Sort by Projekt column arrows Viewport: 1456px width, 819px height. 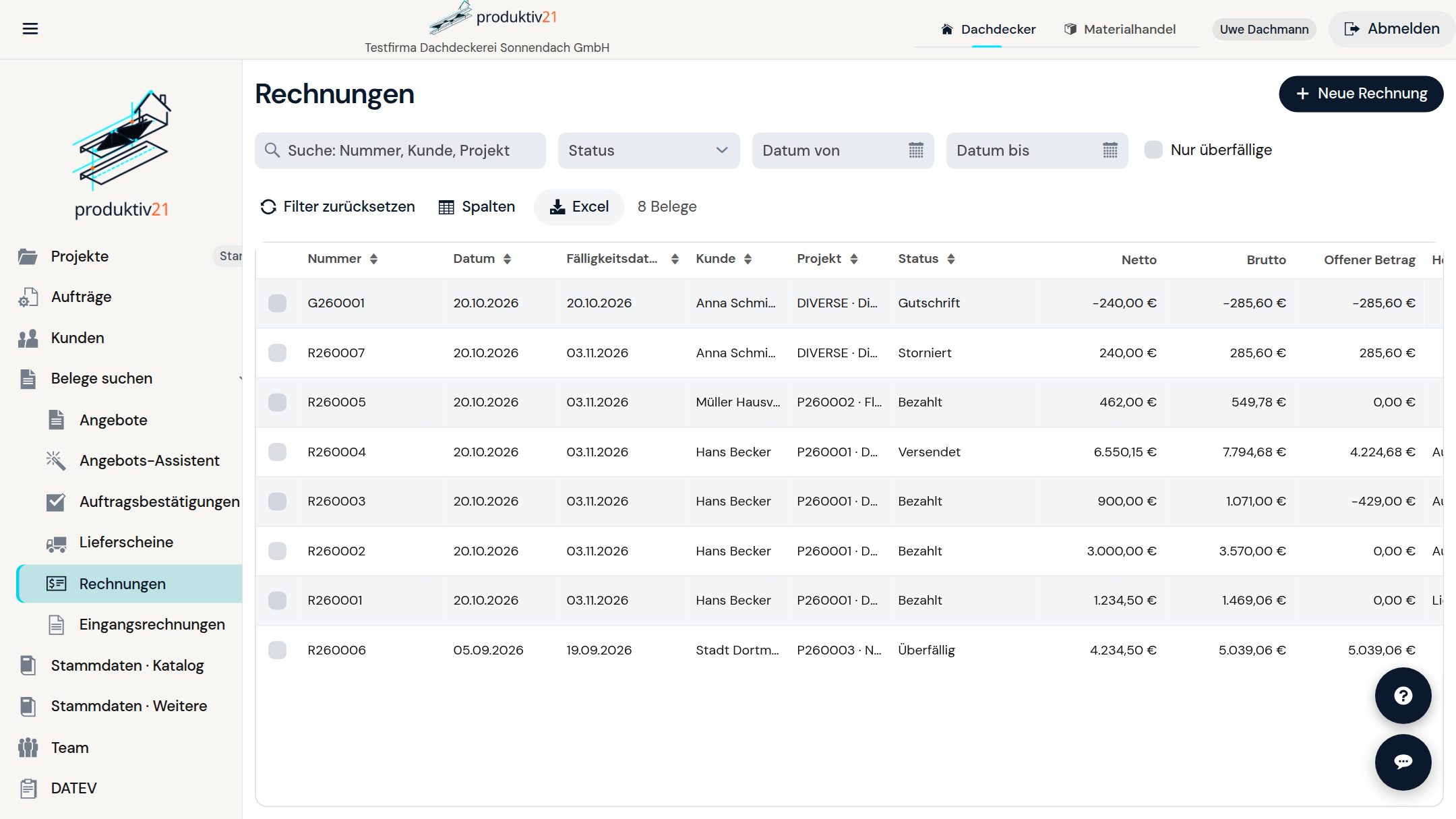point(853,259)
